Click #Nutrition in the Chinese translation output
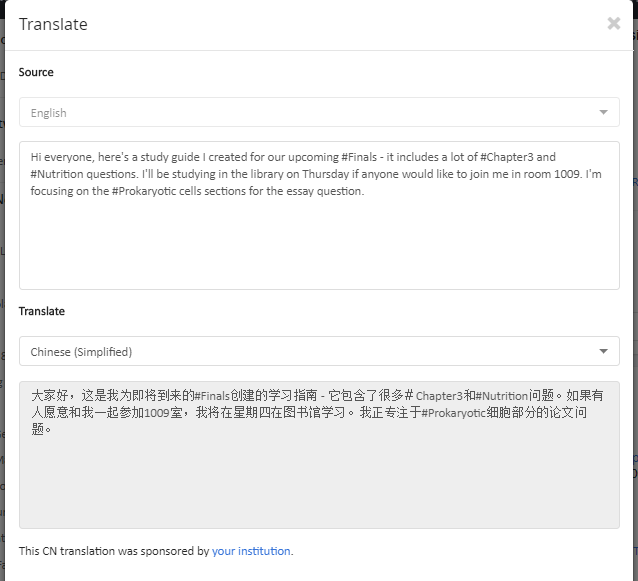This screenshot has width=638, height=581. 502,396
